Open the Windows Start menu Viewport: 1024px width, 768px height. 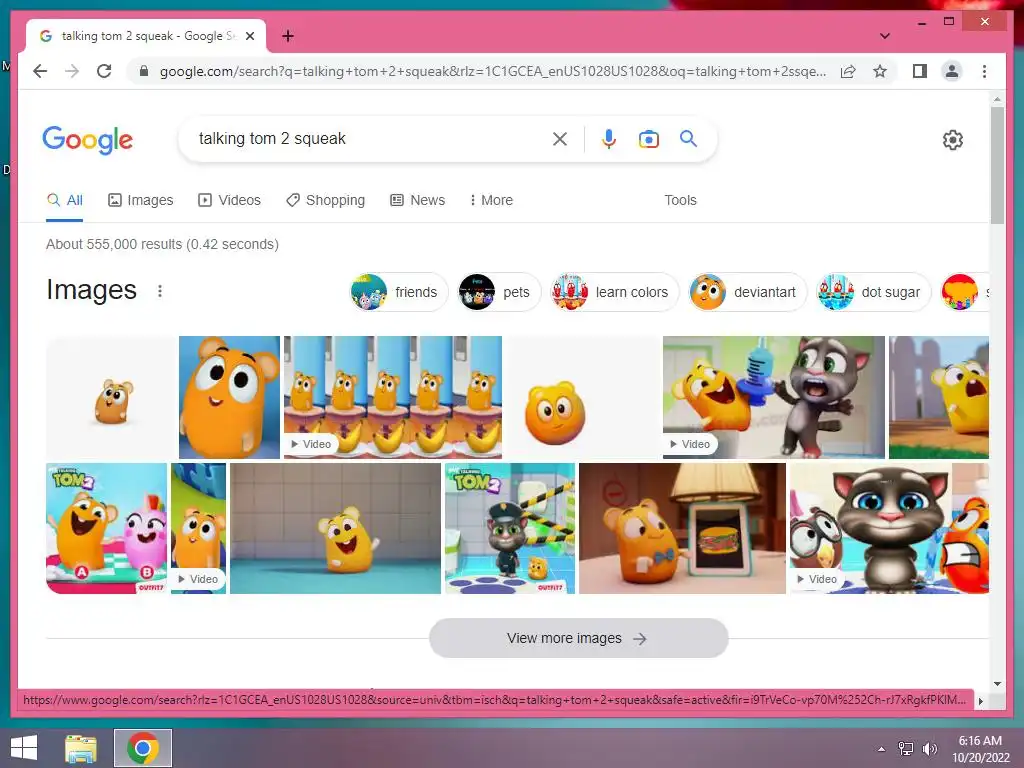click(x=24, y=748)
